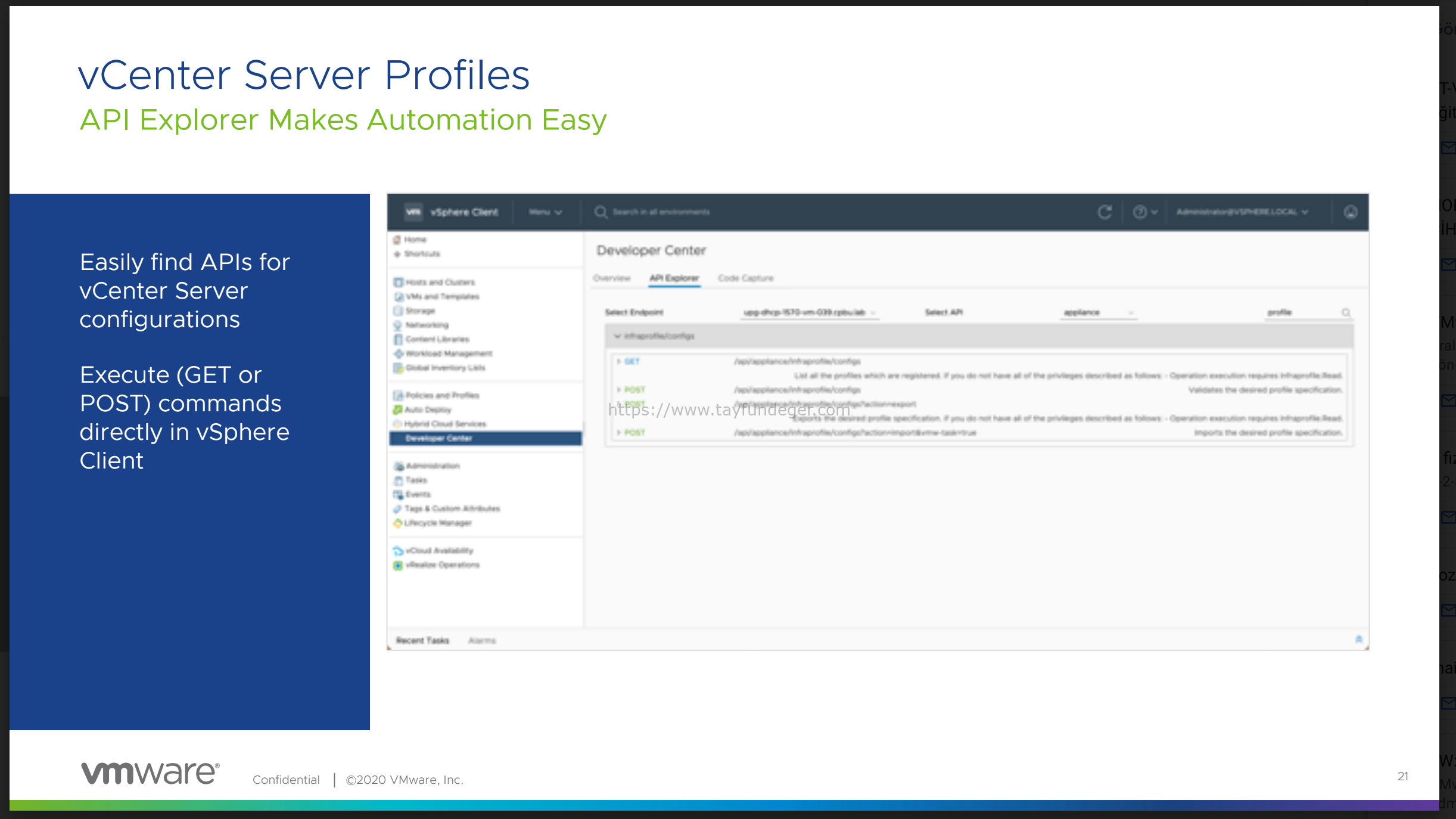Image resolution: width=1456 pixels, height=819 pixels.
Task: Click the Storage icon in the sidebar
Action: 398,311
